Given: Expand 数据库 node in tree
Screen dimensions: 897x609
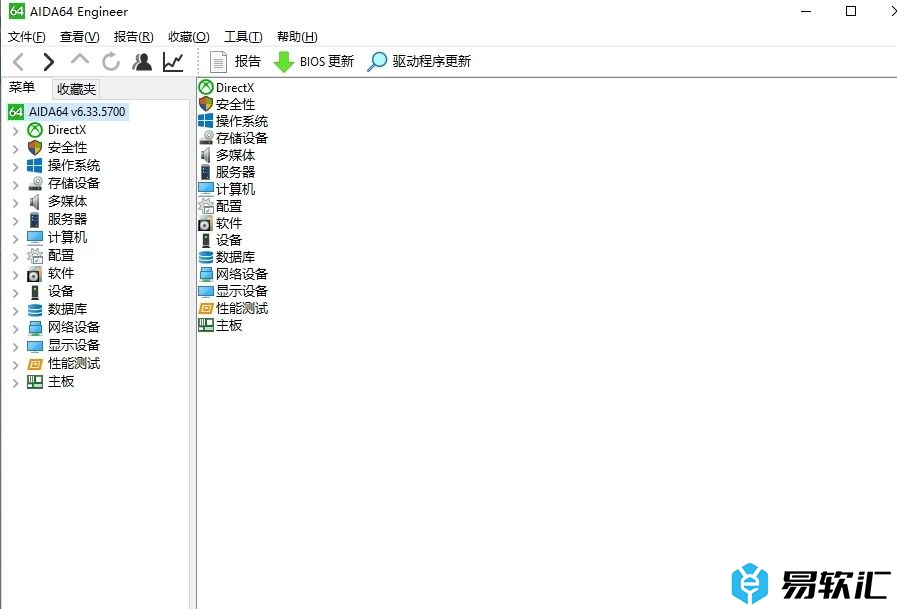Looking at the screenshot, I should (15, 311).
